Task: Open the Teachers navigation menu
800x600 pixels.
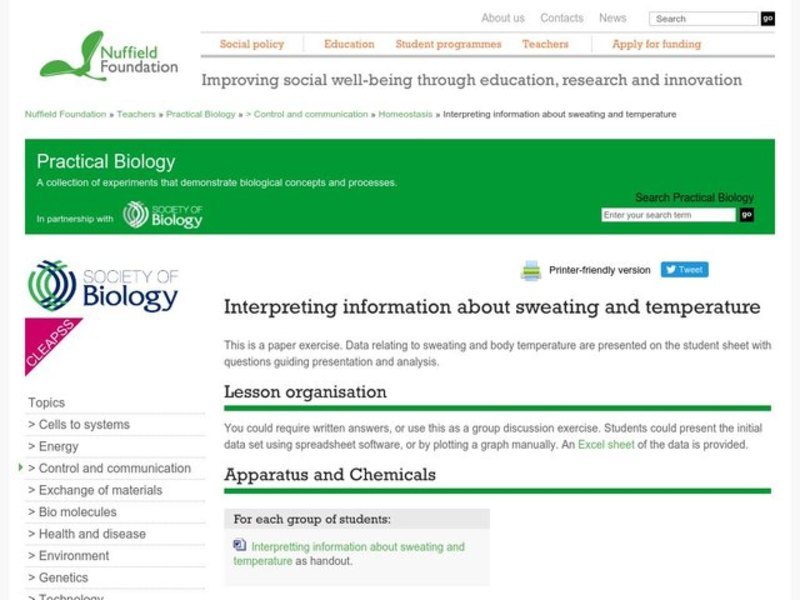Action: point(547,44)
